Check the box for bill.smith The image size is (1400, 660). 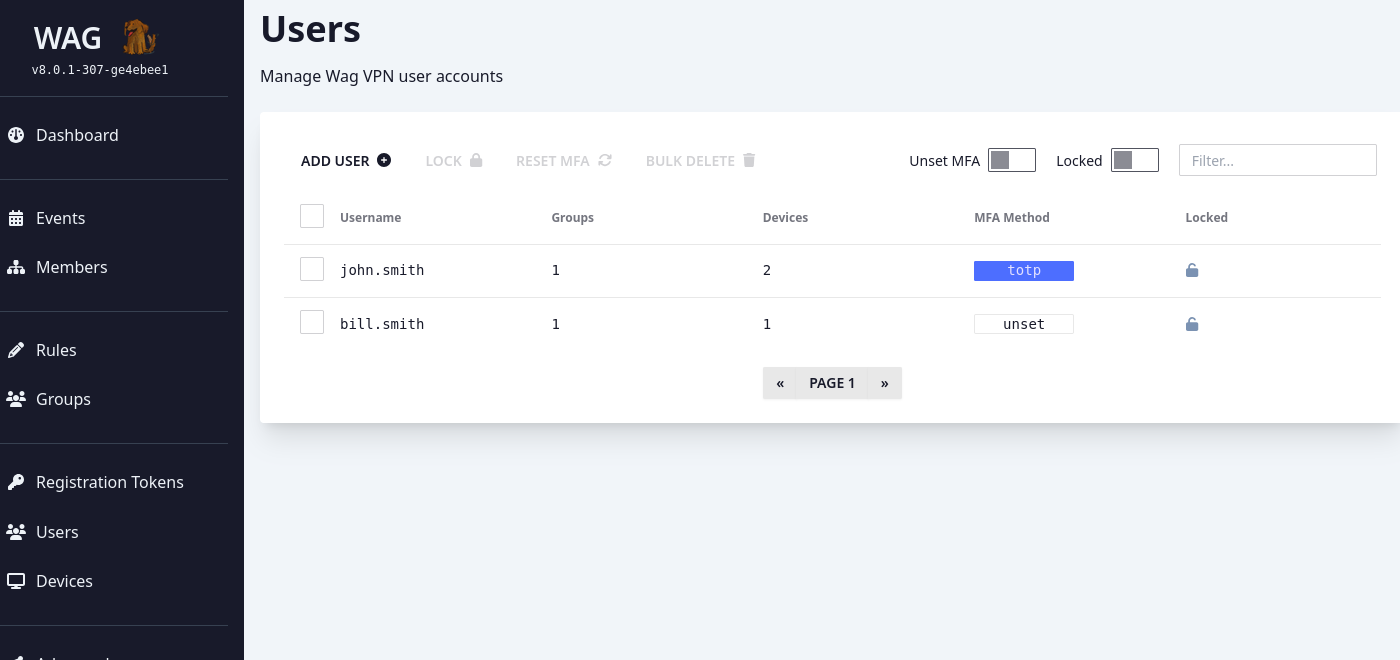(x=312, y=322)
